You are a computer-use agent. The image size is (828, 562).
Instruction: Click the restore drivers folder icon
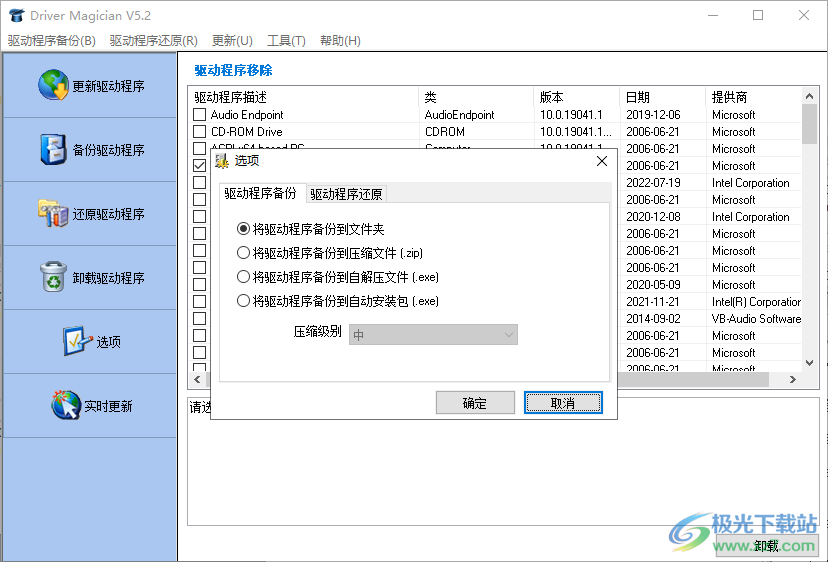53,213
